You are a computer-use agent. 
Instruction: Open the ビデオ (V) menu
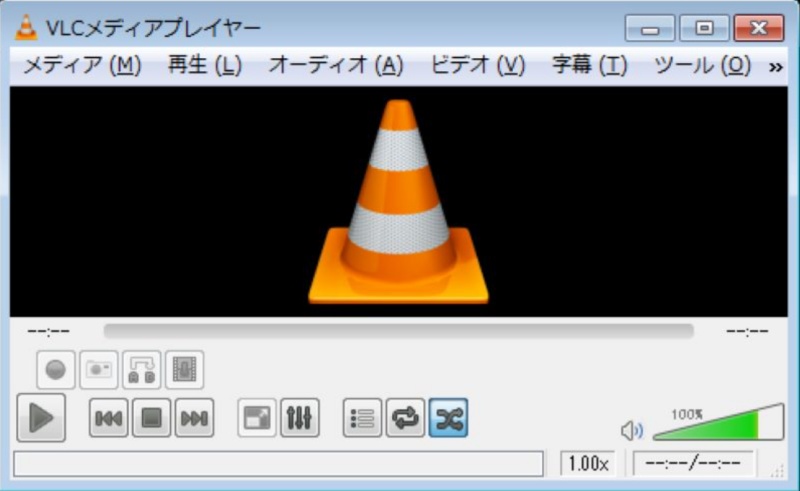coord(478,65)
